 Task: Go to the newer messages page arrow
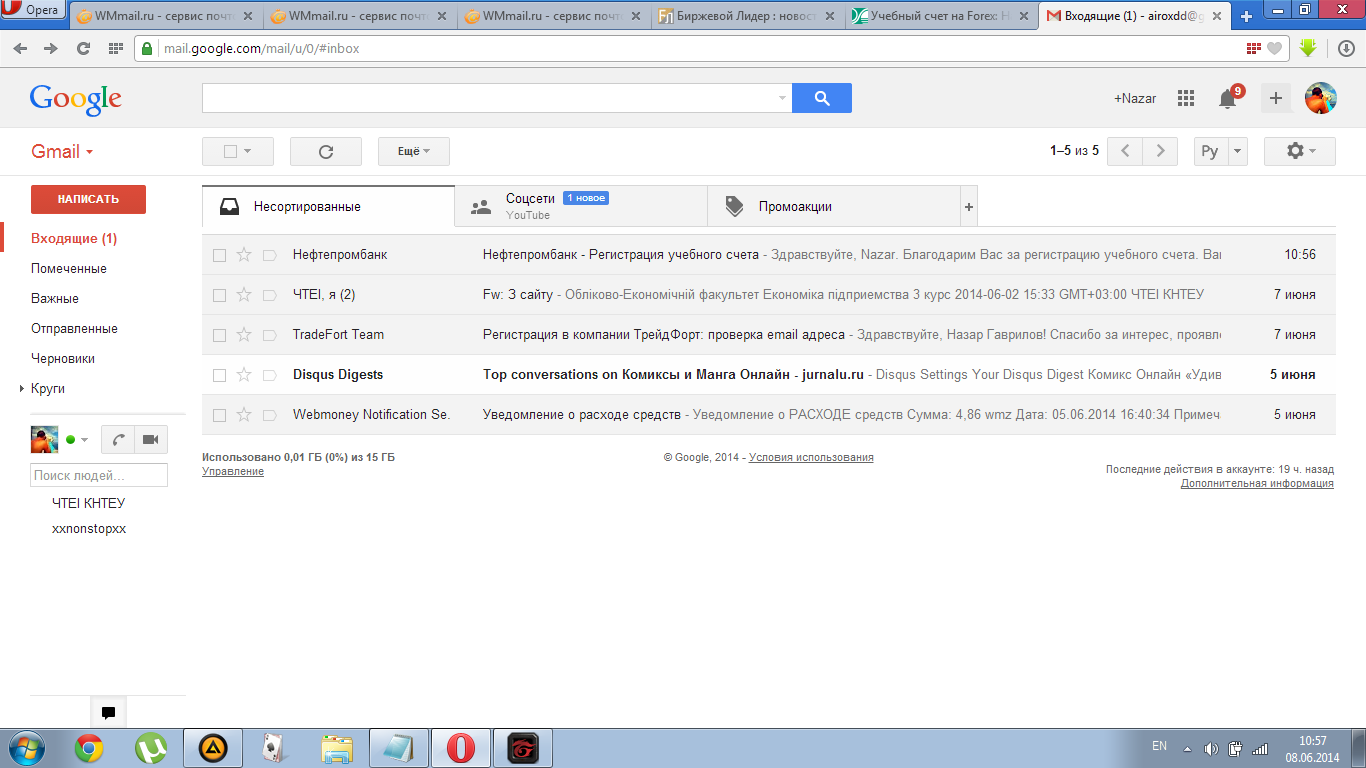point(1125,151)
